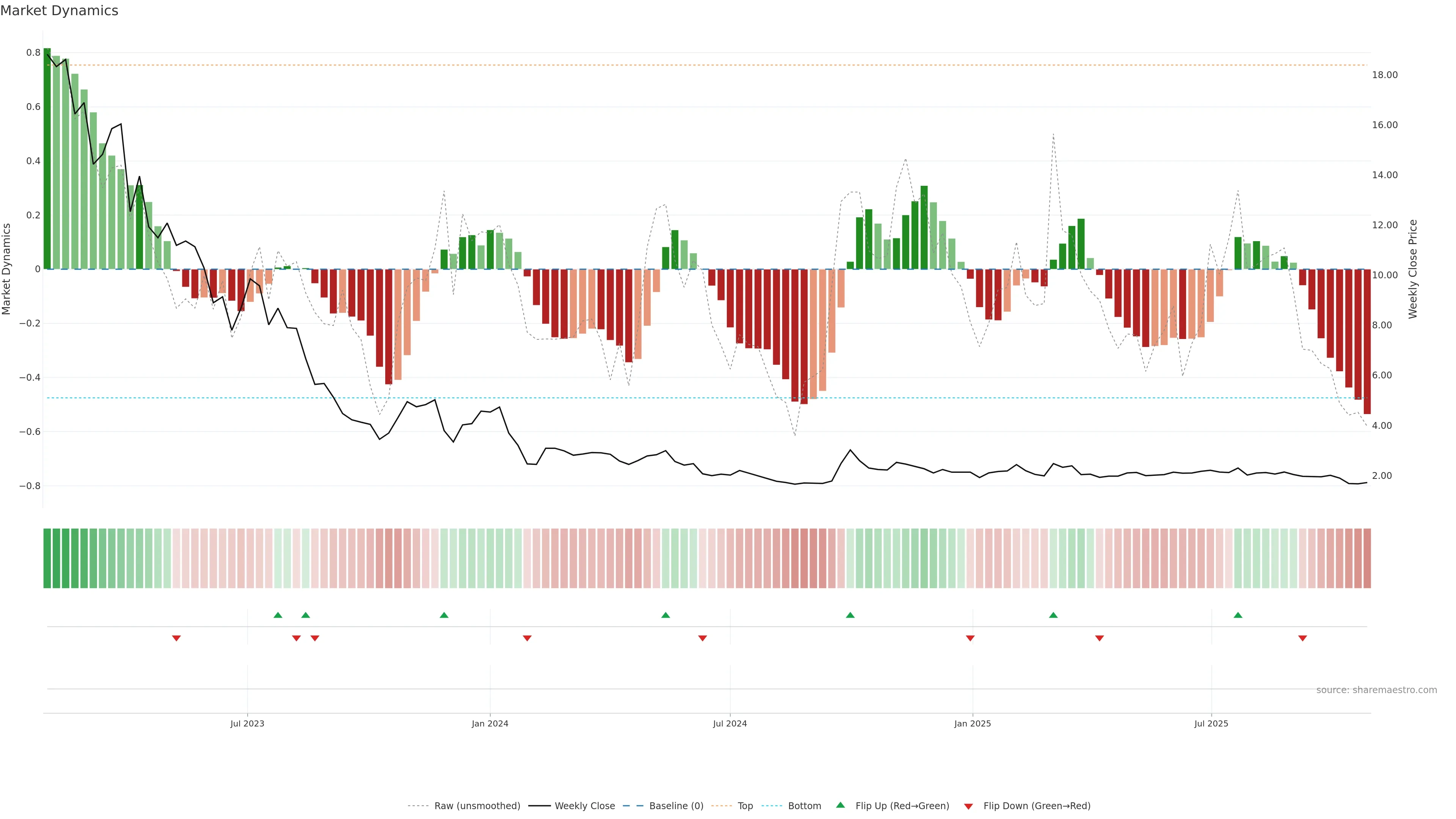Click the red flip-down marker after Jan 2024
The height and width of the screenshot is (819, 1456).
[x=527, y=638]
